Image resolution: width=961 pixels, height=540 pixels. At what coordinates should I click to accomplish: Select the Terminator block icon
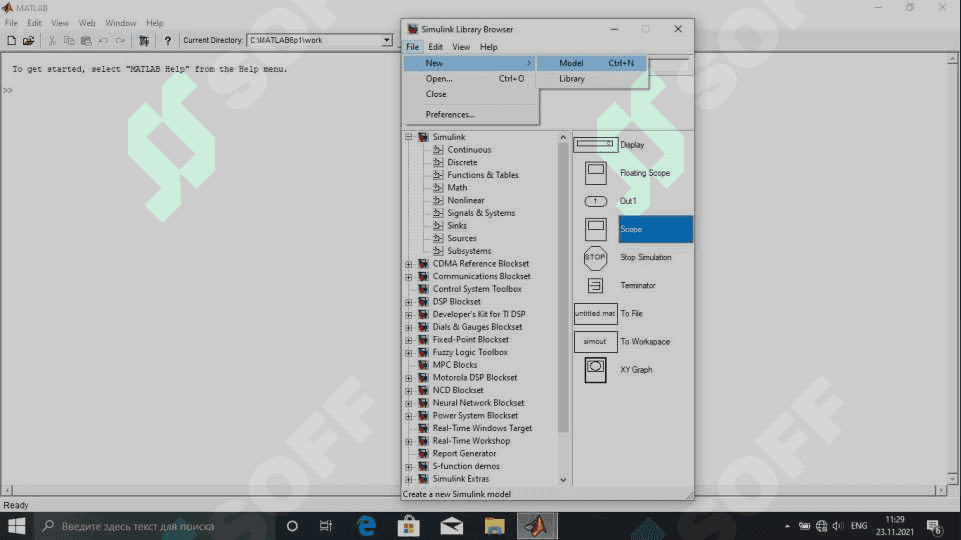click(595, 286)
